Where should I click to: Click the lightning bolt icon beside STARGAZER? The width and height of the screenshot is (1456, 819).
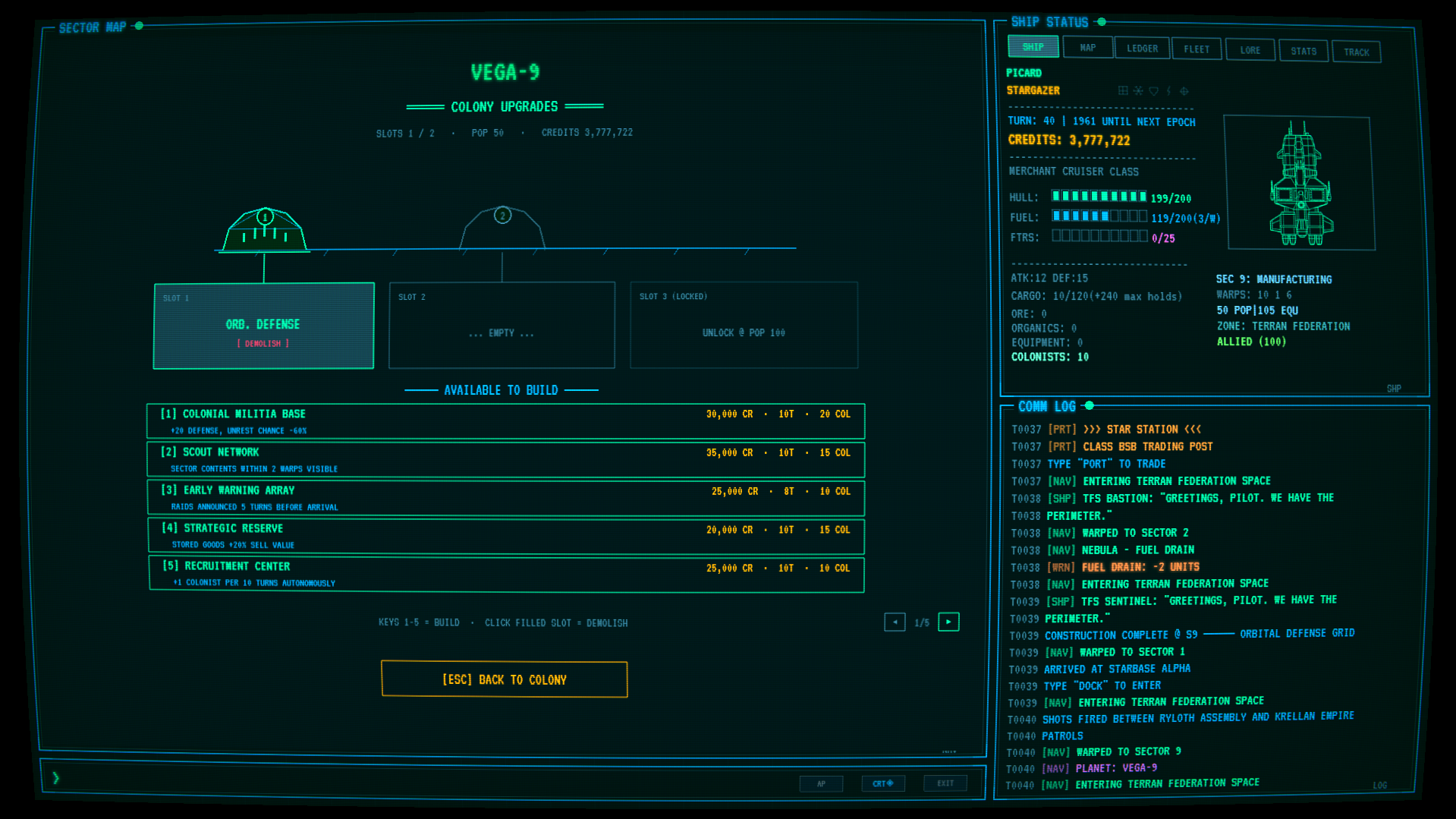pyautogui.click(x=1168, y=91)
